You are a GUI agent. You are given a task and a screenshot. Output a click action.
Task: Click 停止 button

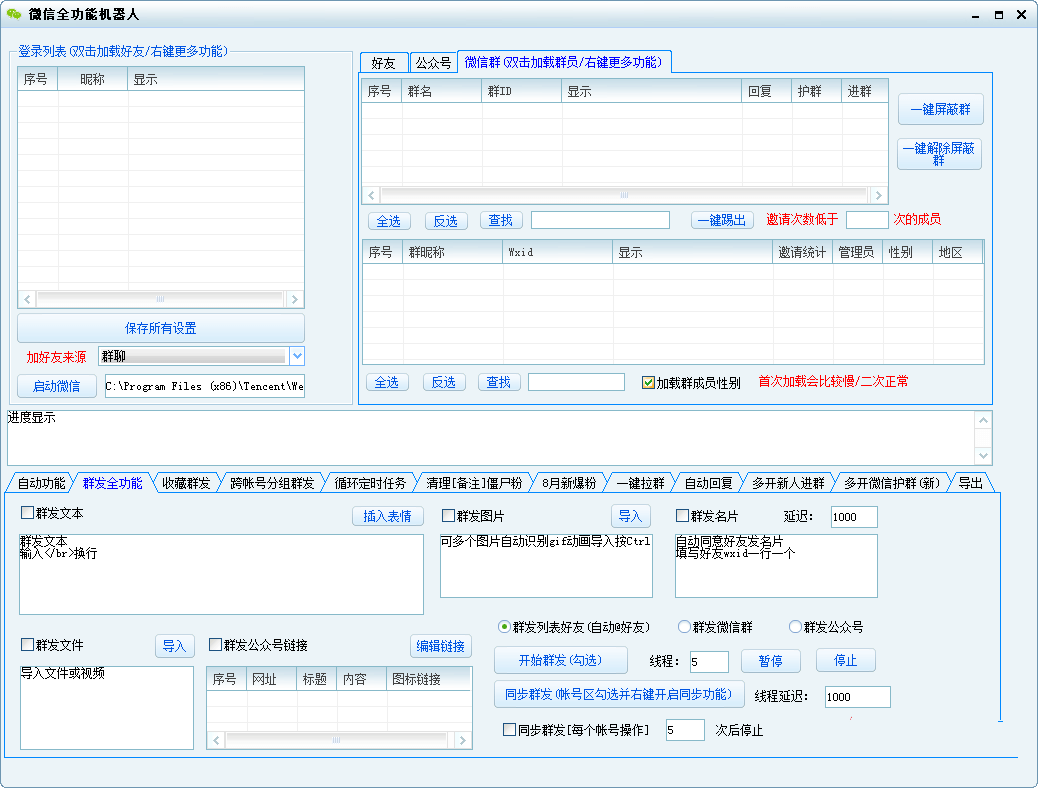pos(845,660)
